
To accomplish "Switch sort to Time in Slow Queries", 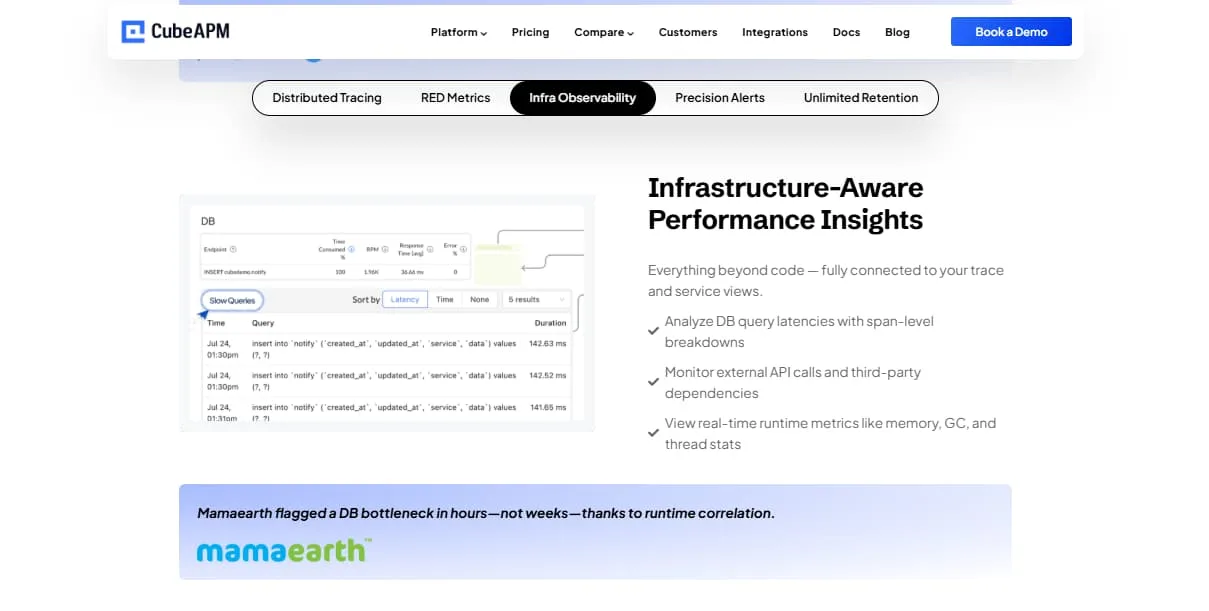I will point(445,299).
